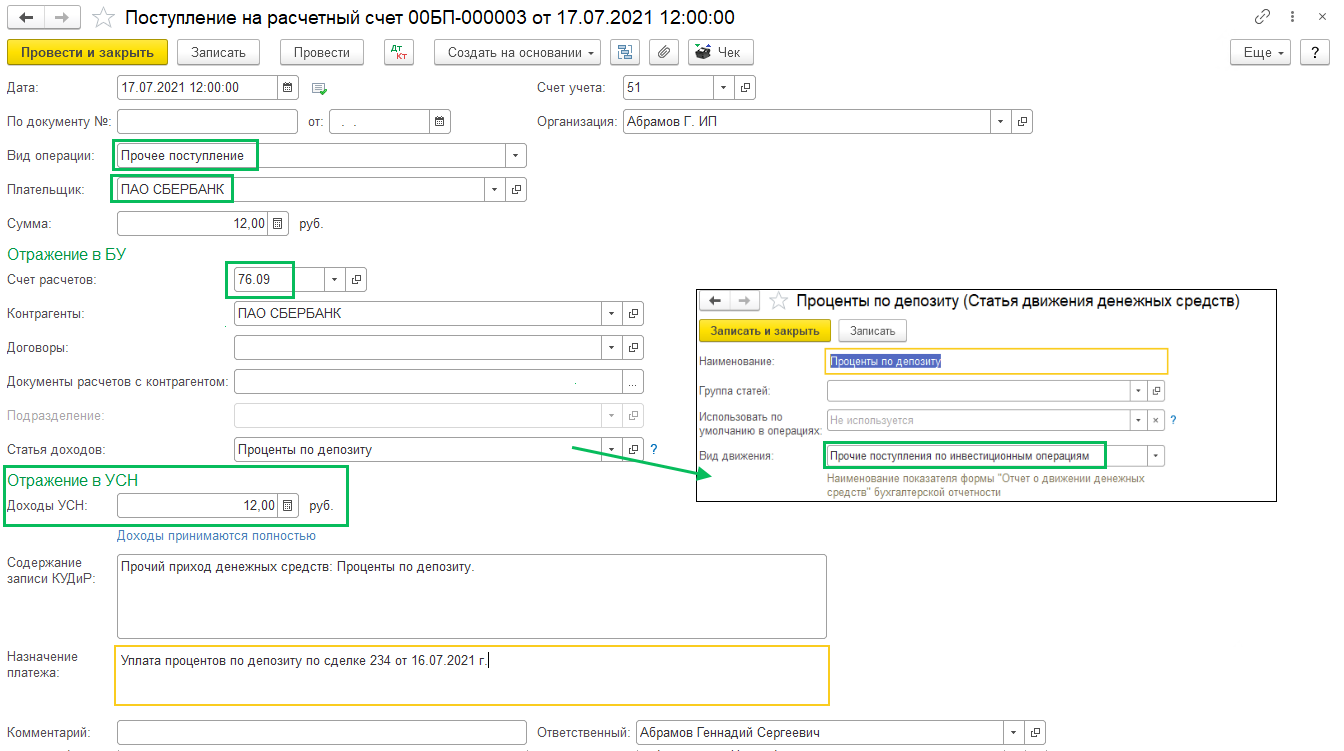The width and height of the screenshot is (1344, 751).
Task: Open calculator for Доходы УСН field
Action: click(287, 506)
